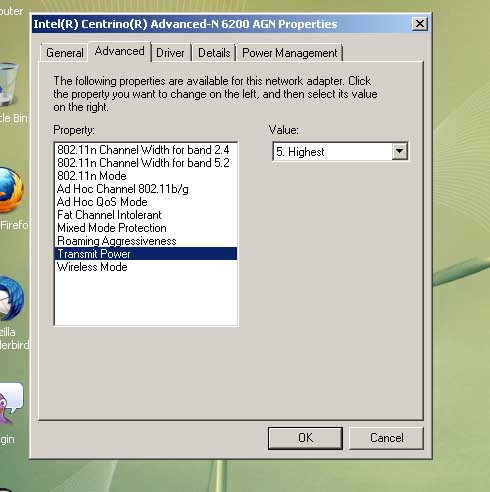
Task: Select Ad Hoc Channel 802.11b/g property
Action: coord(146,189)
